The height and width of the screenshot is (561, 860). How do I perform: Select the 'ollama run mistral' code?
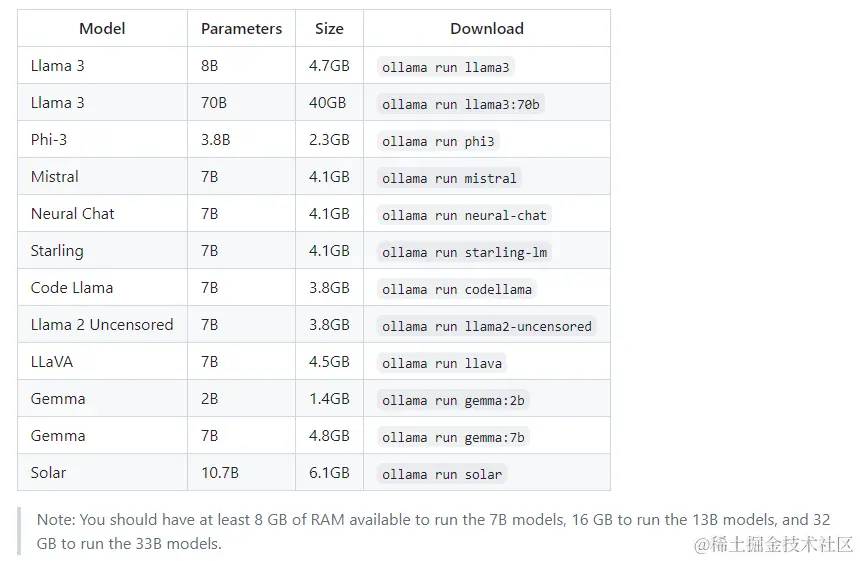[449, 178]
